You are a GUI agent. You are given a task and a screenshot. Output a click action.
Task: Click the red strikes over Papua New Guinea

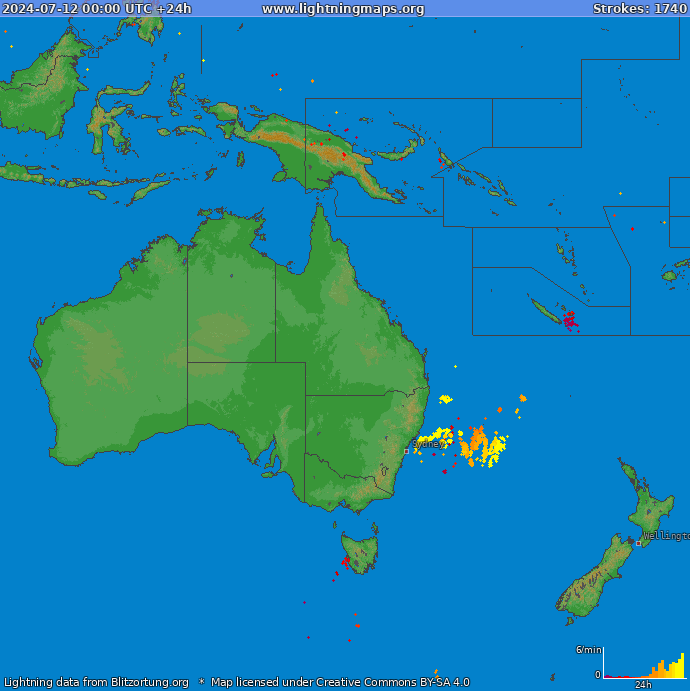point(343,154)
